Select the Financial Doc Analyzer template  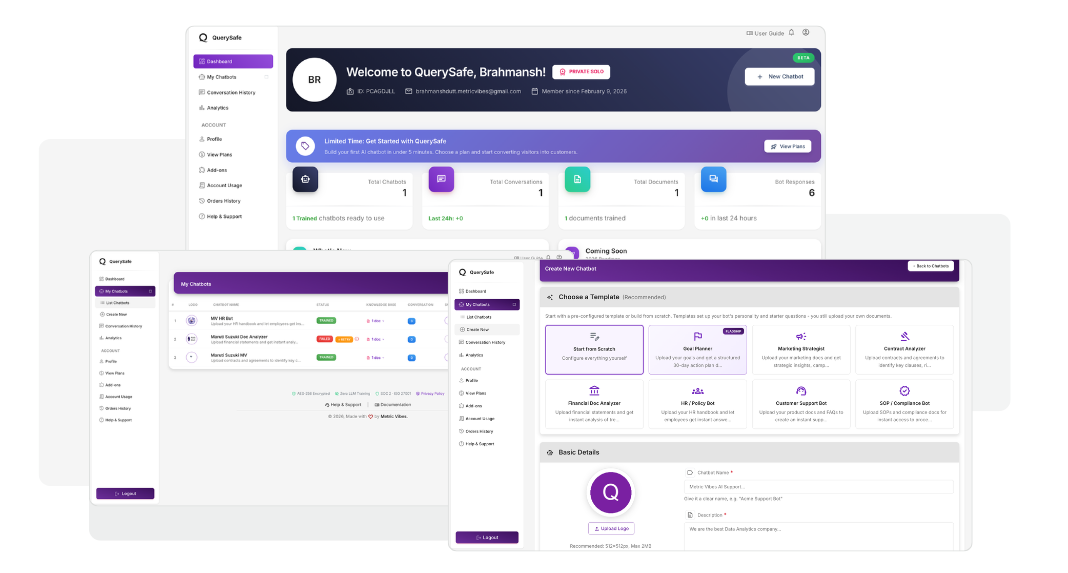coord(594,404)
